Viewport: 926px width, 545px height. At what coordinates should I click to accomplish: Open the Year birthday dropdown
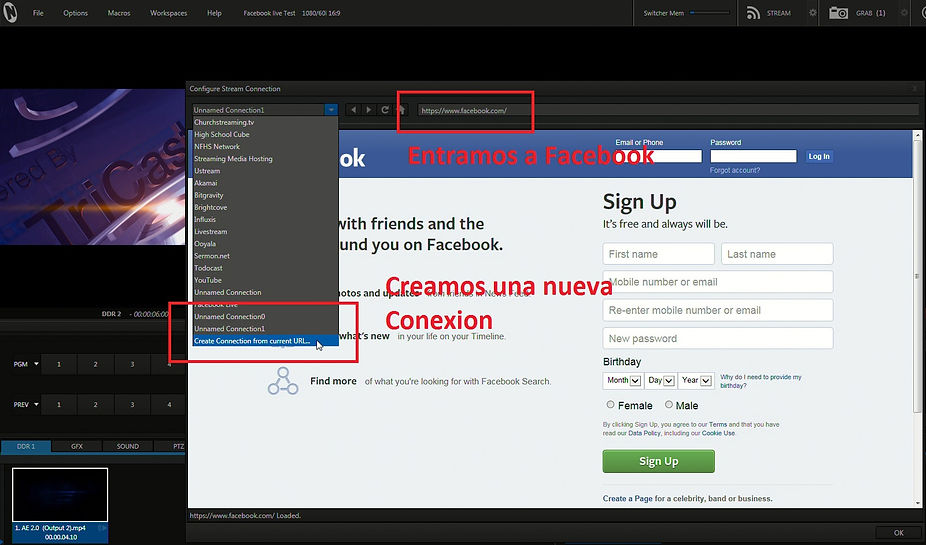[x=696, y=380]
